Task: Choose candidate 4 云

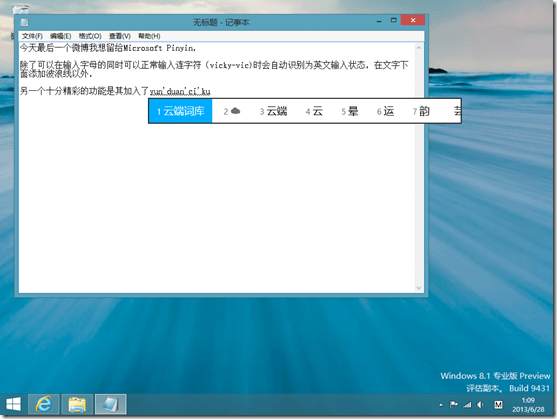Action: (x=314, y=111)
